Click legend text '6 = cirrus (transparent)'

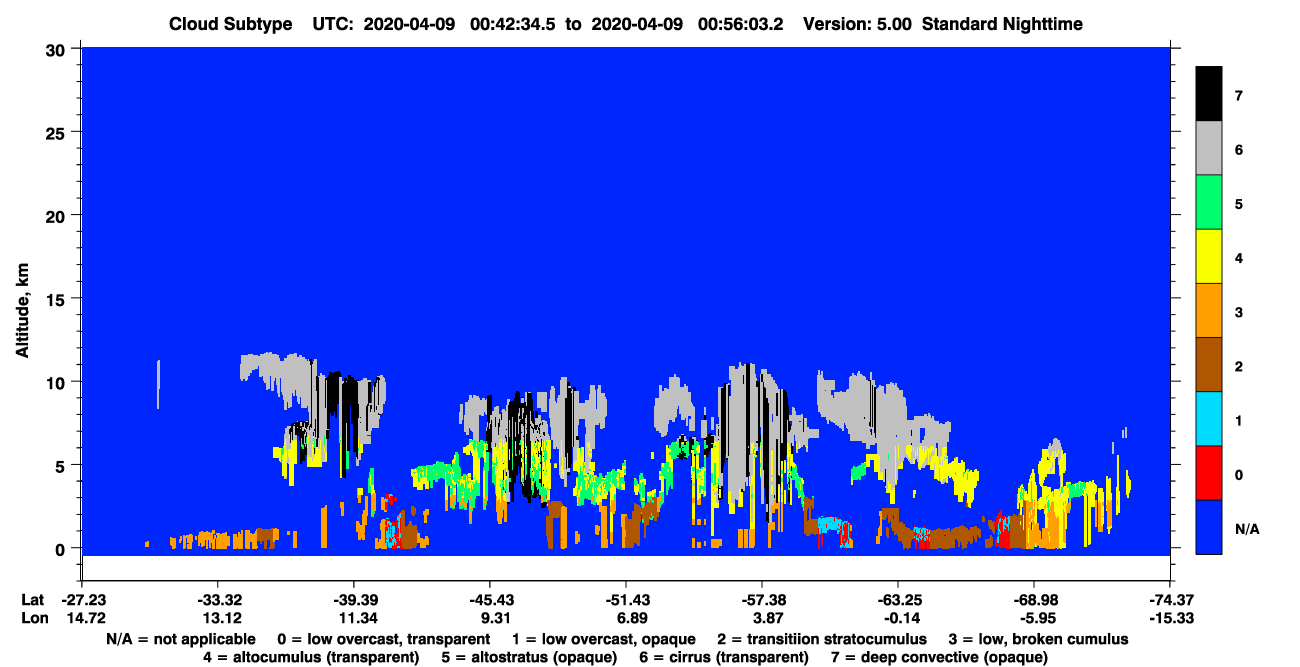point(723,657)
